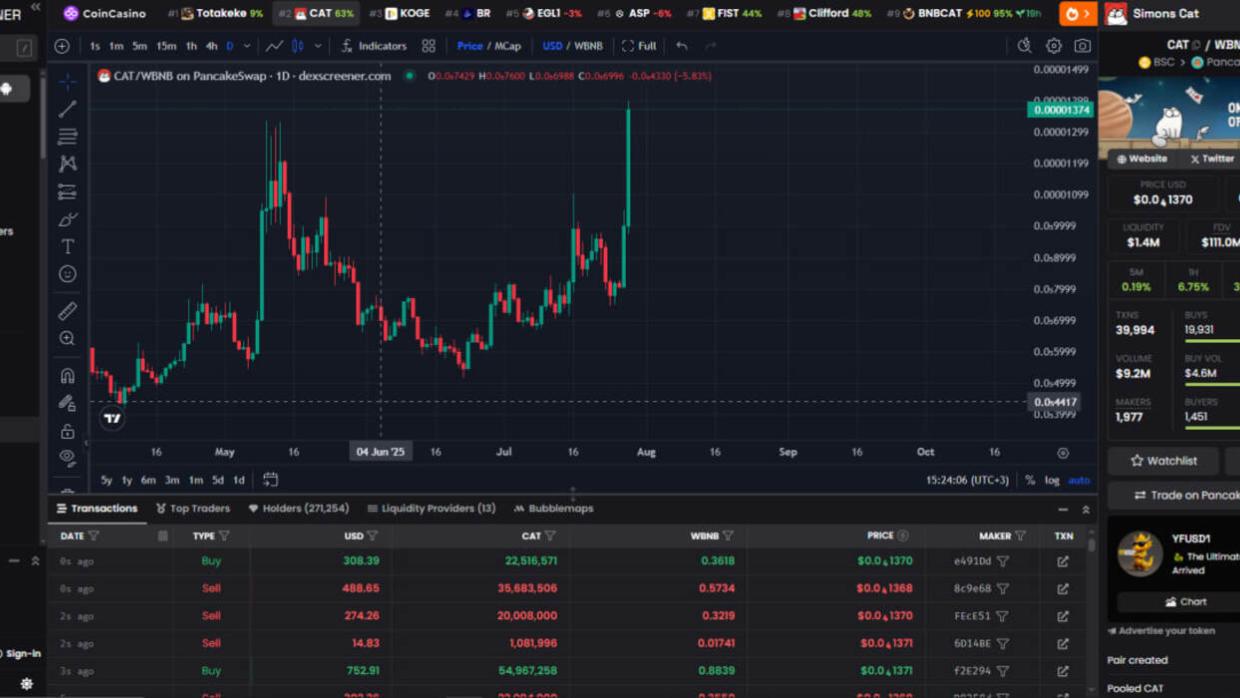Set chart interval to 1s
Screen dimensions: 1240x698
point(95,46)
